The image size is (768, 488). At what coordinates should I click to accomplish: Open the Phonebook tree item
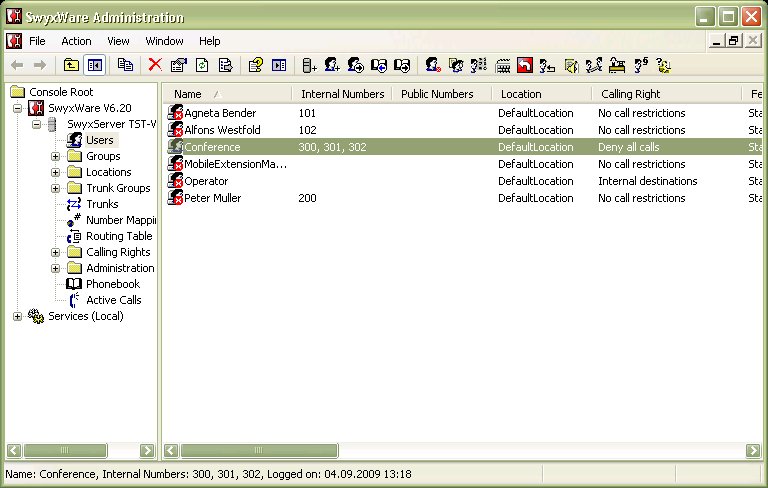tap(113, 284)
